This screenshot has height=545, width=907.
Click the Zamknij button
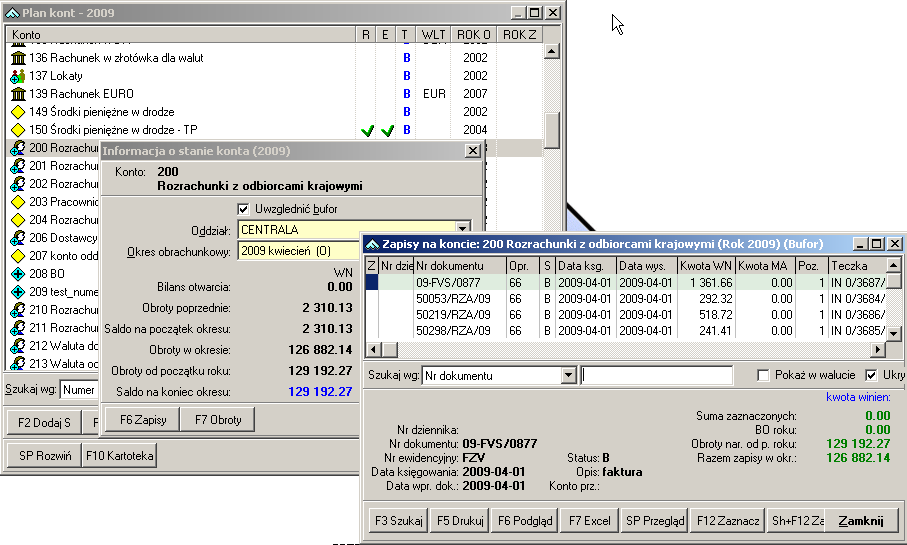(860, 520)
